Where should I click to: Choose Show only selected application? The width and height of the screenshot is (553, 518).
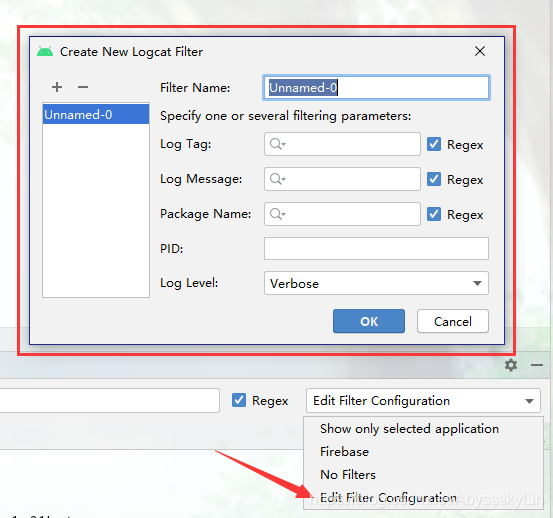(x=423, y=429)
